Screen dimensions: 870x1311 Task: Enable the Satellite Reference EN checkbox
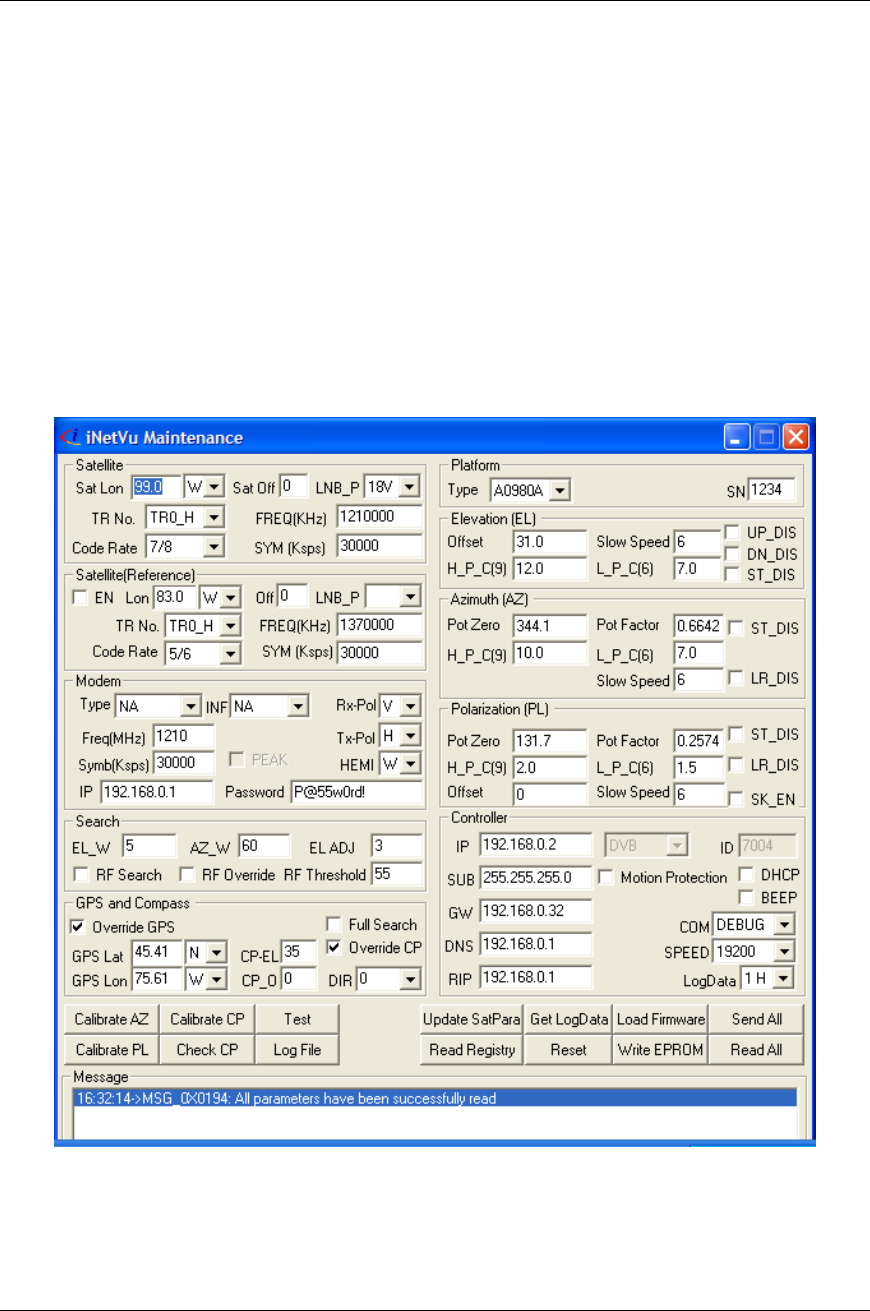point(81,598)
